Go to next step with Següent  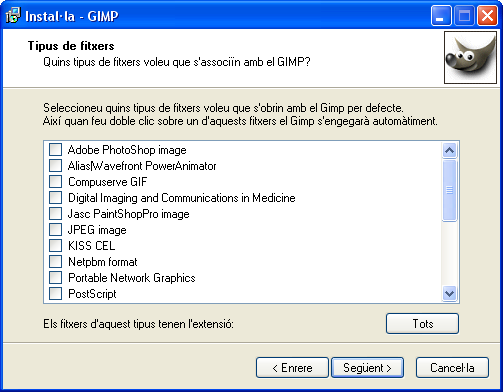[367, 368]
